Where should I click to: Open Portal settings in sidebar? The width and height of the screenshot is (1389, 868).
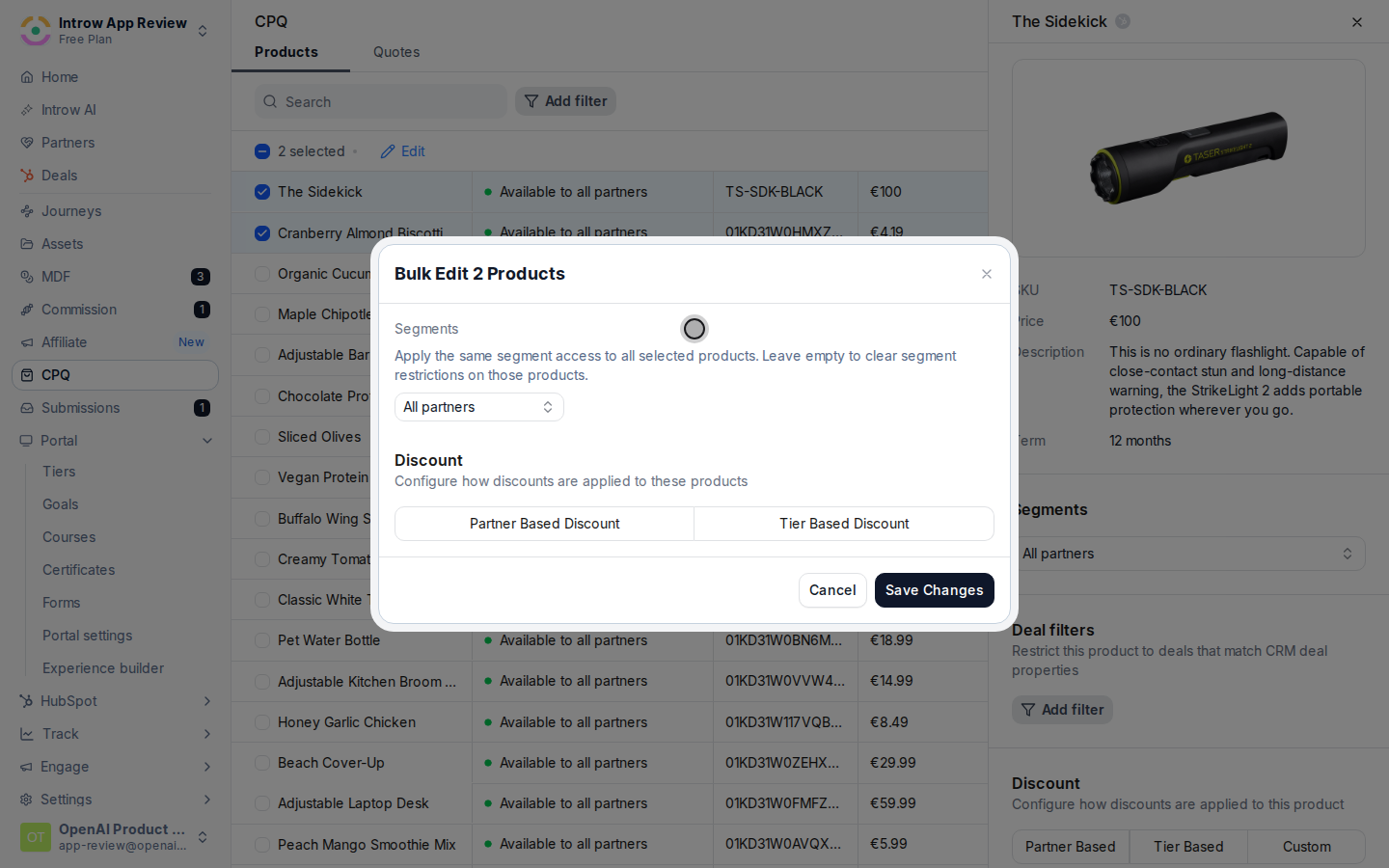(88, 636)
